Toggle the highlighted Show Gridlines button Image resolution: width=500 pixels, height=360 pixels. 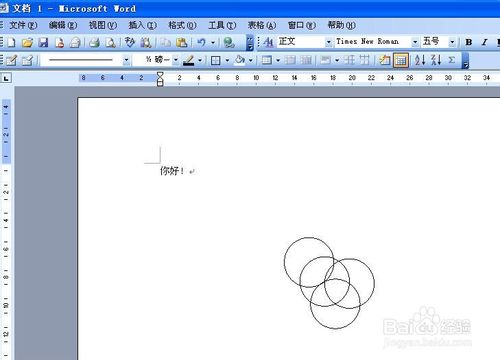point(401,60)
